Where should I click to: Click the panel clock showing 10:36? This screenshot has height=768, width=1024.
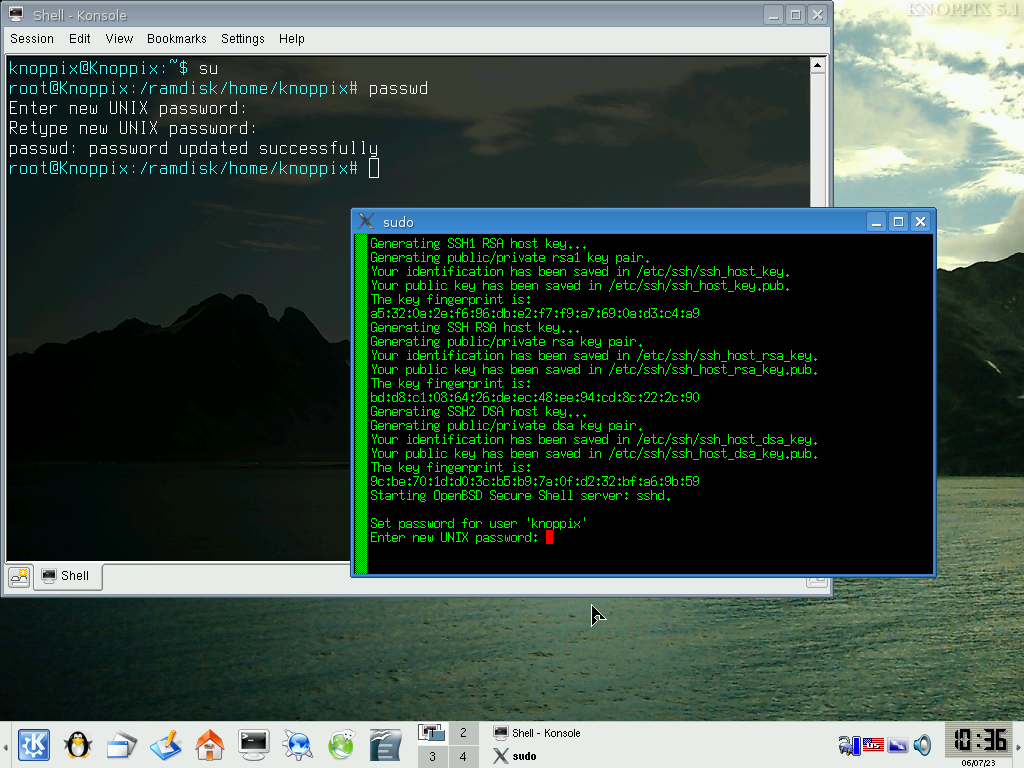click(x=980, y=740)
